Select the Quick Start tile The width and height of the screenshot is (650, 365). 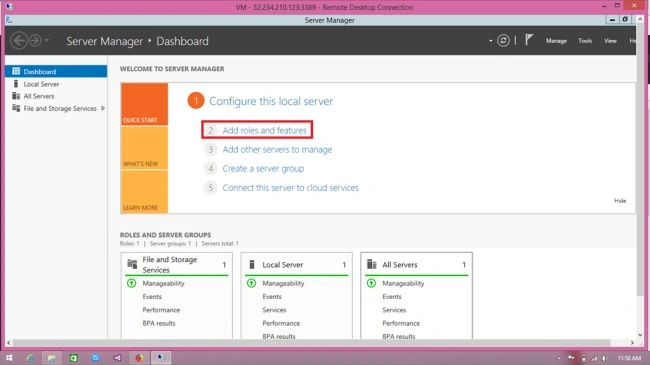[x=144, y=104]
